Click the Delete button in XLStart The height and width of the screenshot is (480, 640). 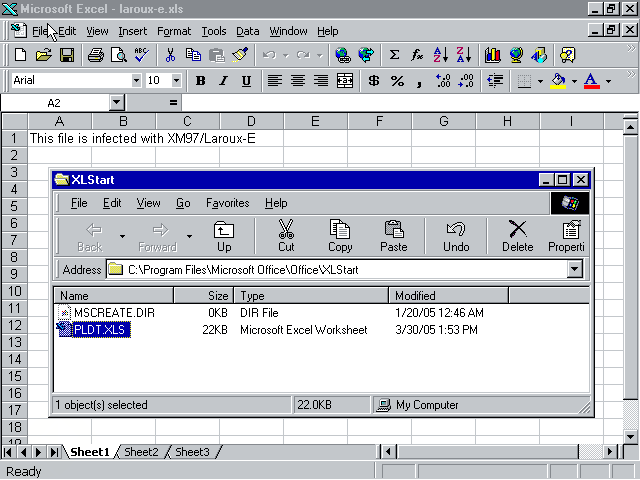[518, 236]
